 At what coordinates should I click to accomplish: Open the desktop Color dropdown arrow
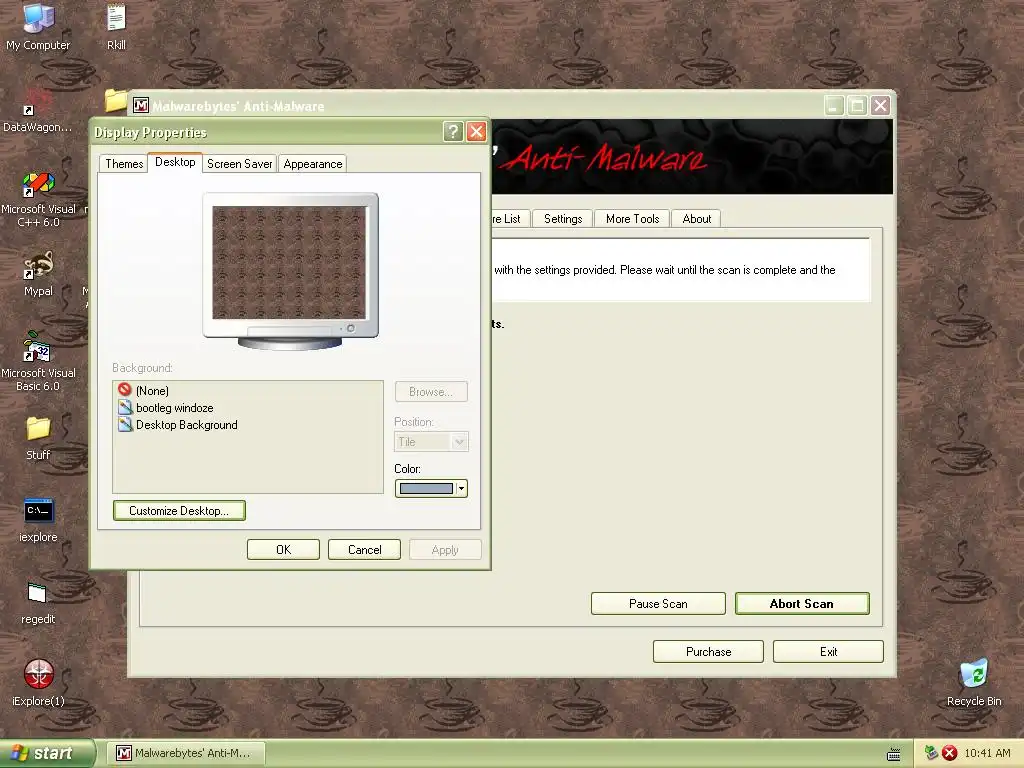click(461, 488)
